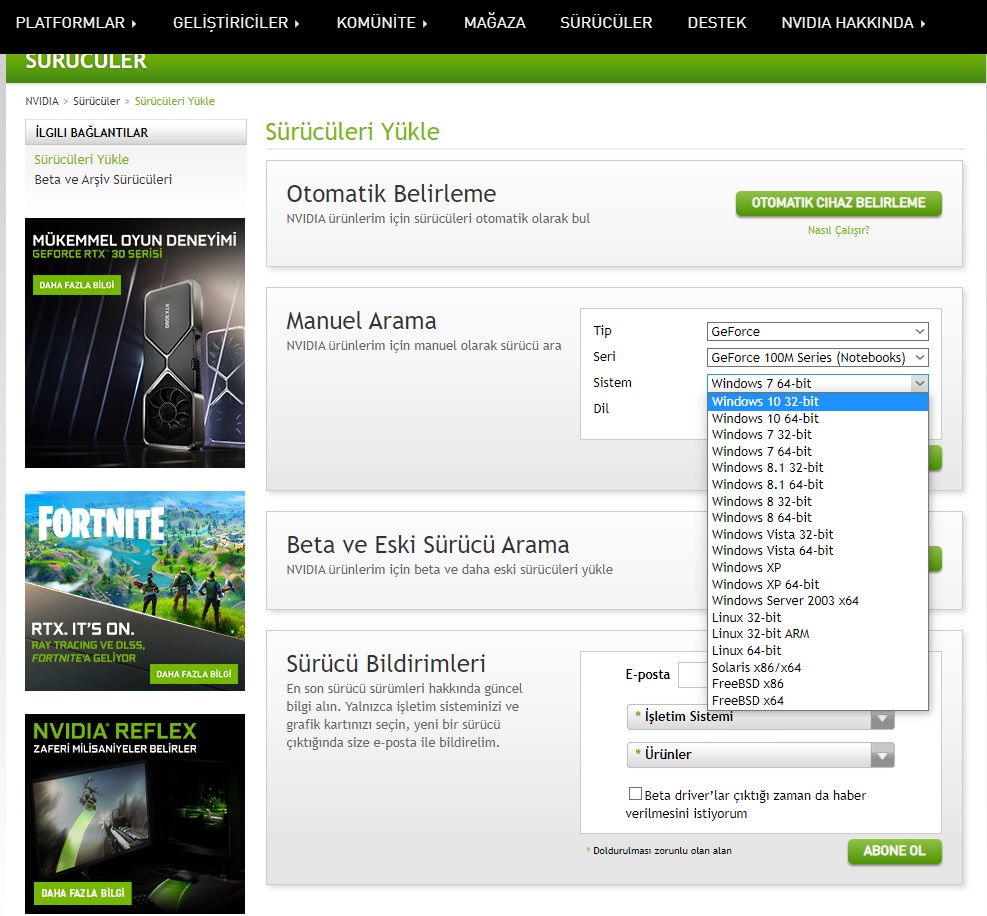987x916 pixels.
Task: Open the PLATFORMLAR menu
Action: click(x=76, y=23)
